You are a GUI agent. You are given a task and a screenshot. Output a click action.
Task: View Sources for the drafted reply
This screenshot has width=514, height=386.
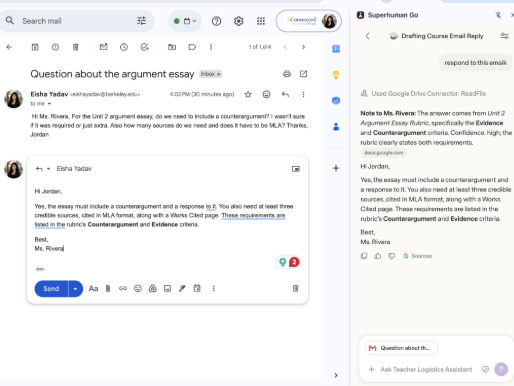[x=418, y=256]
